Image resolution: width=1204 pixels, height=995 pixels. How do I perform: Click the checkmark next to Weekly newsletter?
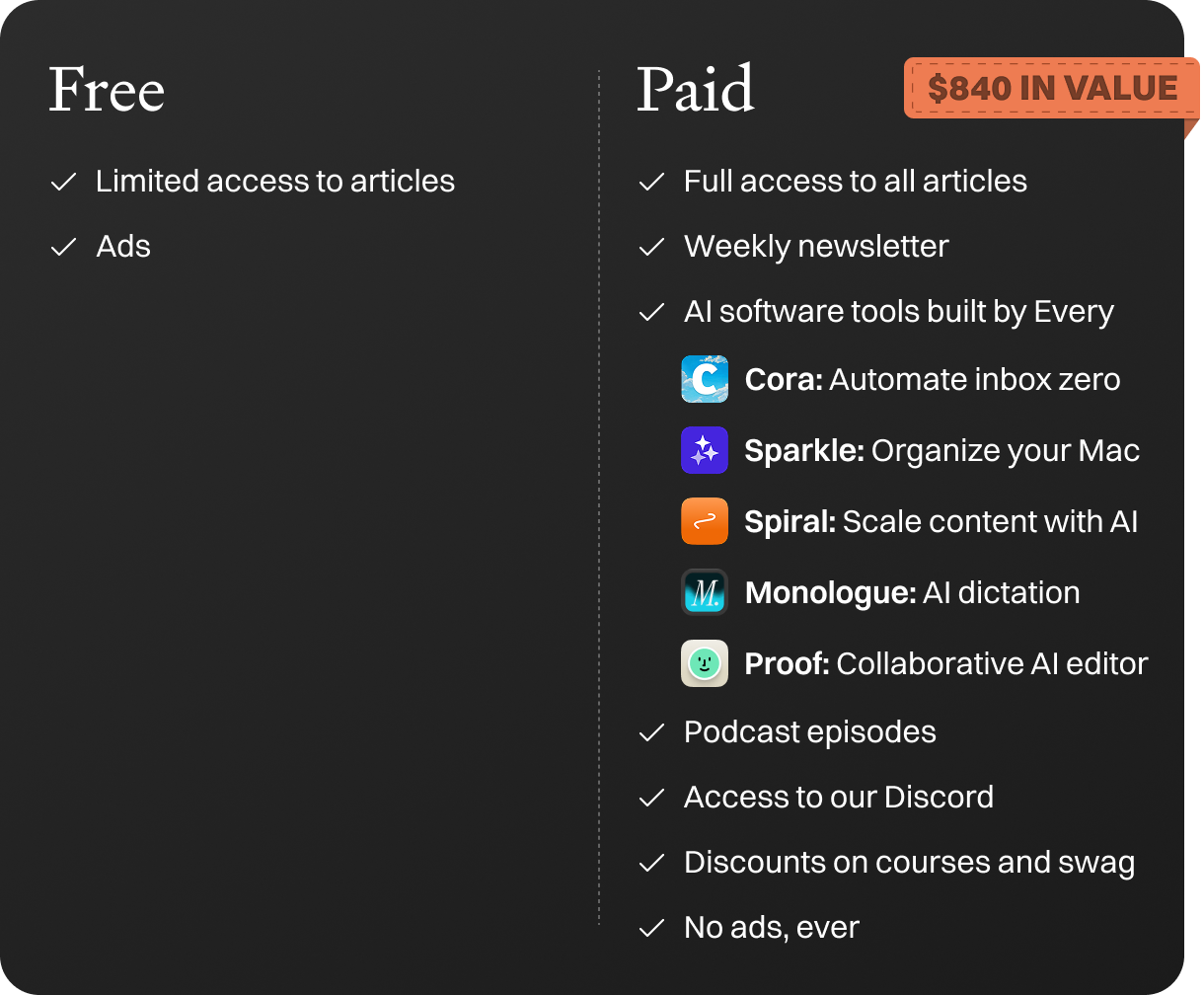651,247
